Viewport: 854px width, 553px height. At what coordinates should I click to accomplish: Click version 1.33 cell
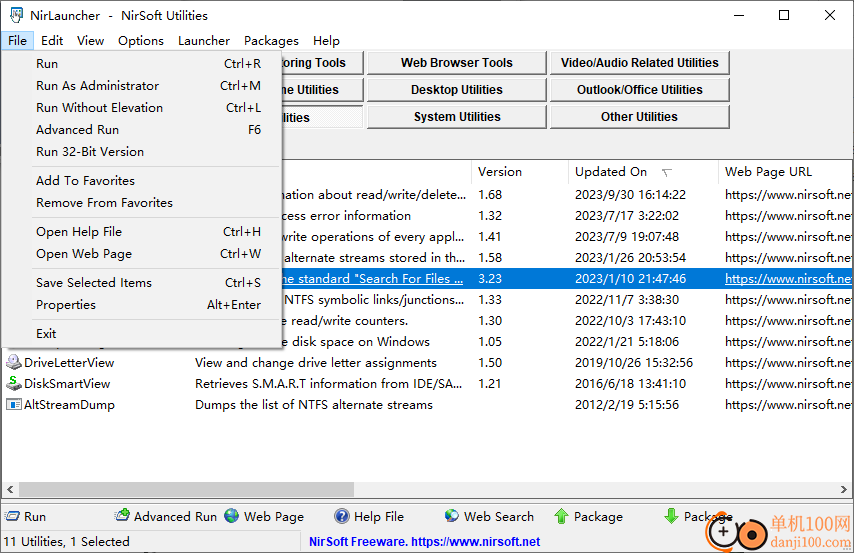(490, 300)
